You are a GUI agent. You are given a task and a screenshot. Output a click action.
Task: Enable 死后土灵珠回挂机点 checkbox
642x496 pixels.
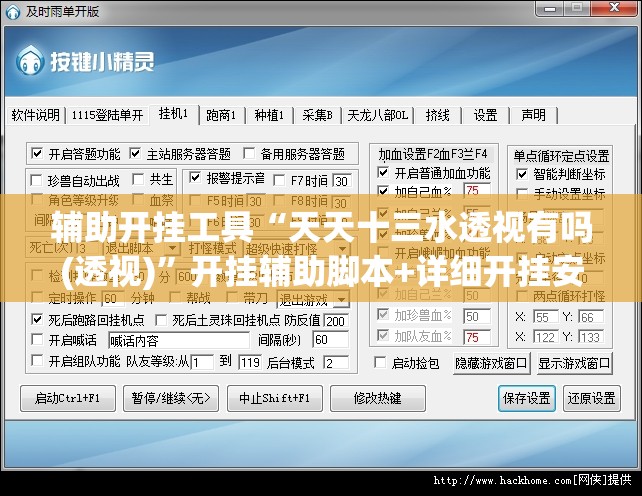tap(161, 320)
